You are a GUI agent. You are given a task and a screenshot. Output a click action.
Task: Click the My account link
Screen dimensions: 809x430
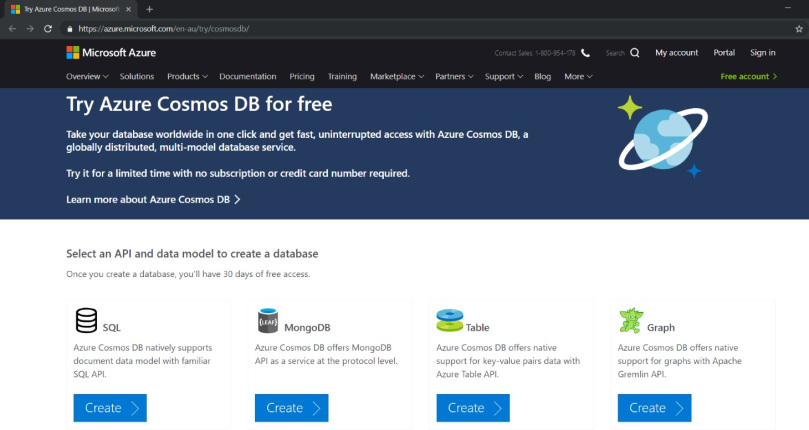click(676, 53)
